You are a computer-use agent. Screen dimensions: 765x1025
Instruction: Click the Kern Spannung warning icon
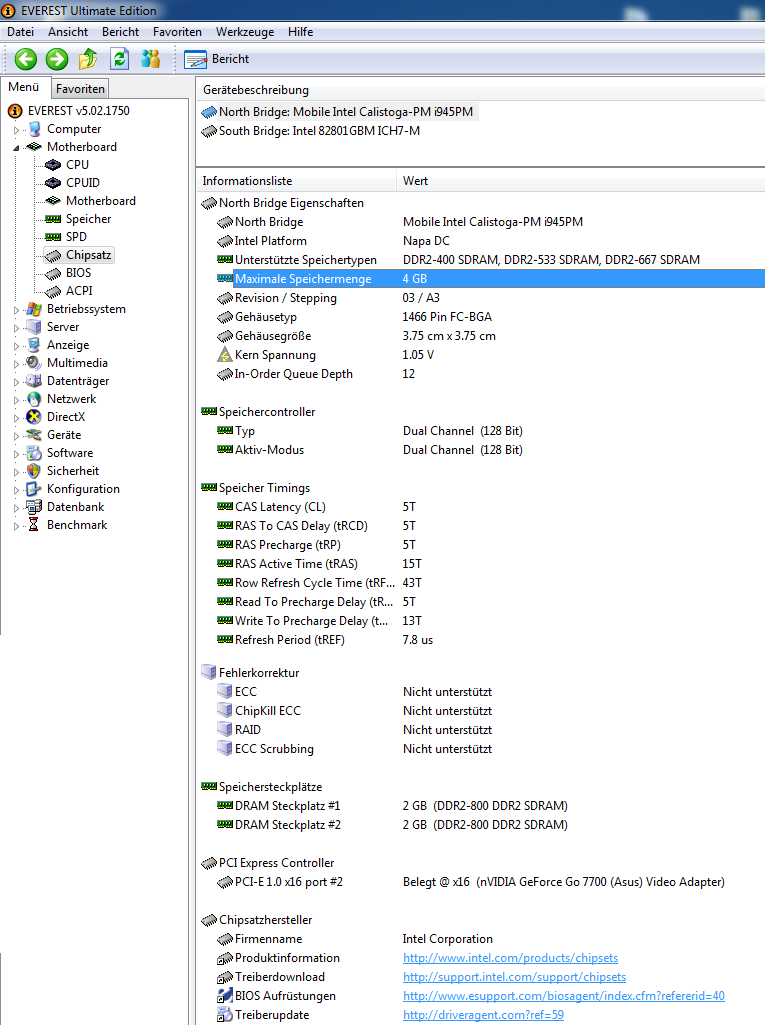[x=225, y=355]
